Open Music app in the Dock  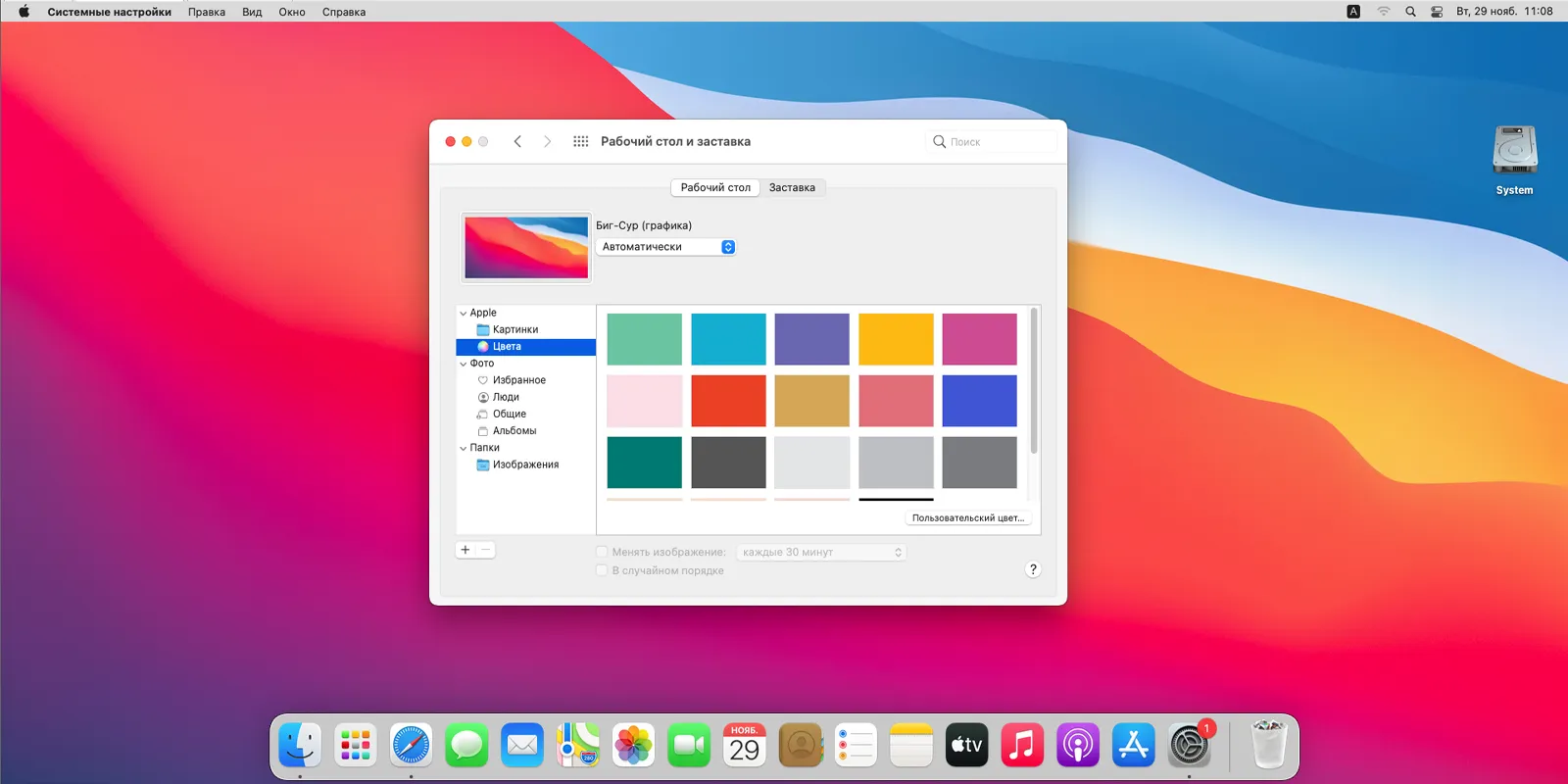pos(1022,747)
